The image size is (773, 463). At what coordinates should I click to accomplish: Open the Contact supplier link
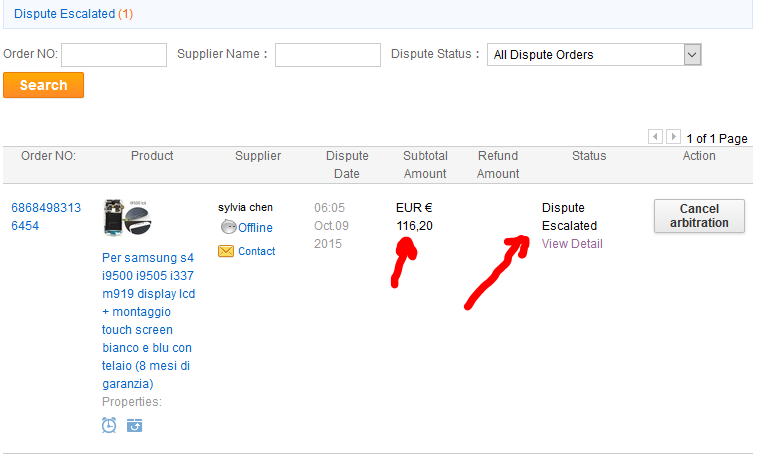pyautogui.click(x=256, y=251)
